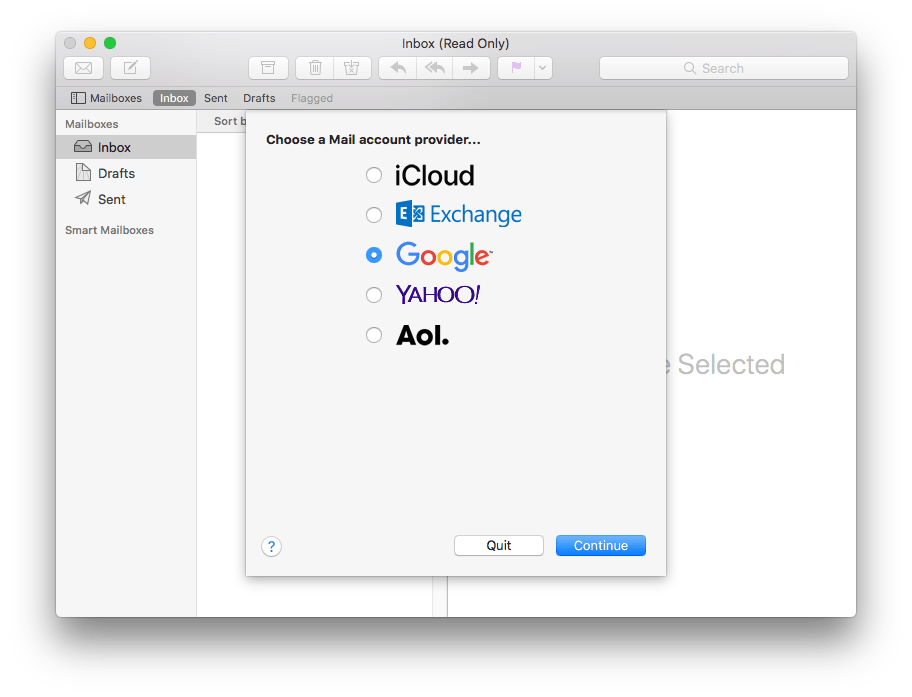
Task: Select the Yahoo! radio button
Action: click(374, 295)
